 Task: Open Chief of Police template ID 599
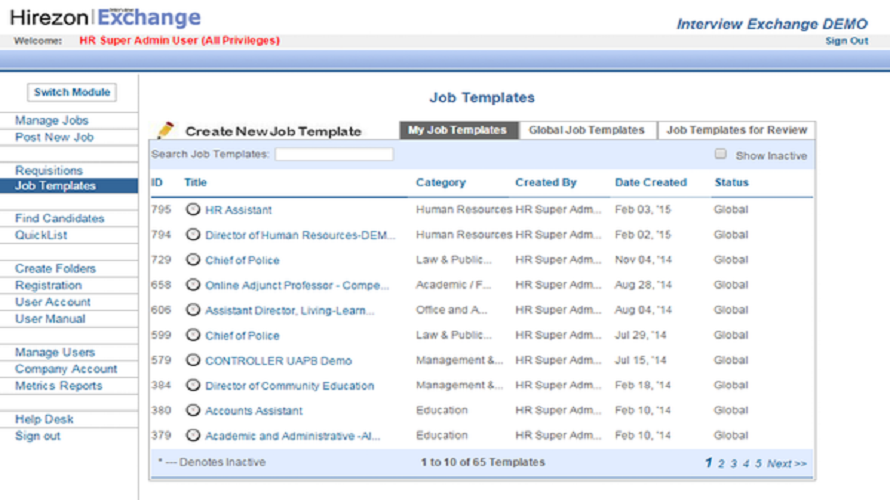tap(242, 335)
